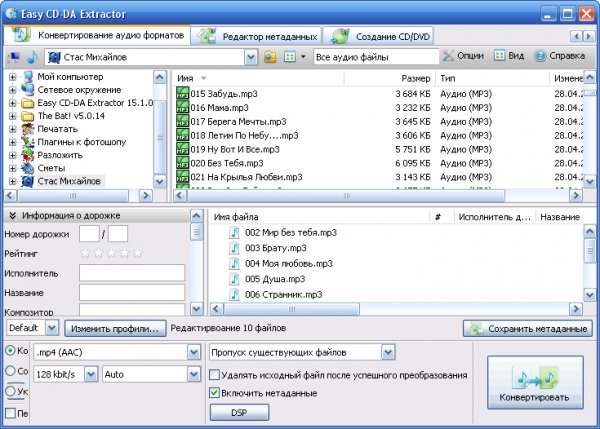Click the desktop icon left of folder path
This screenshot has height=429, width=600.
click(14, 57)
